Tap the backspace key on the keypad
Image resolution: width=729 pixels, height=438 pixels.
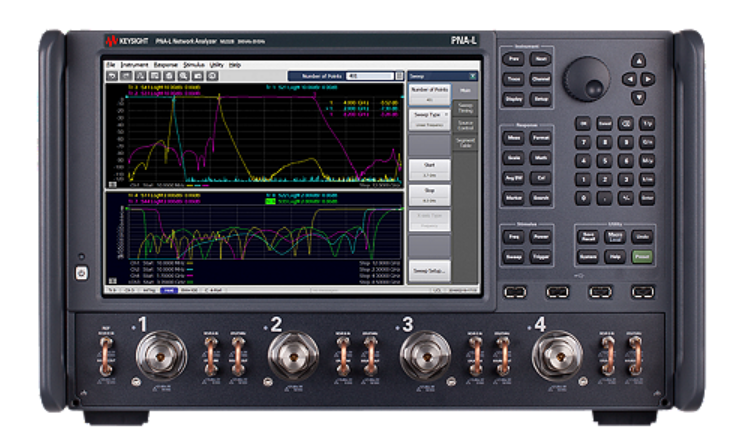626,123
